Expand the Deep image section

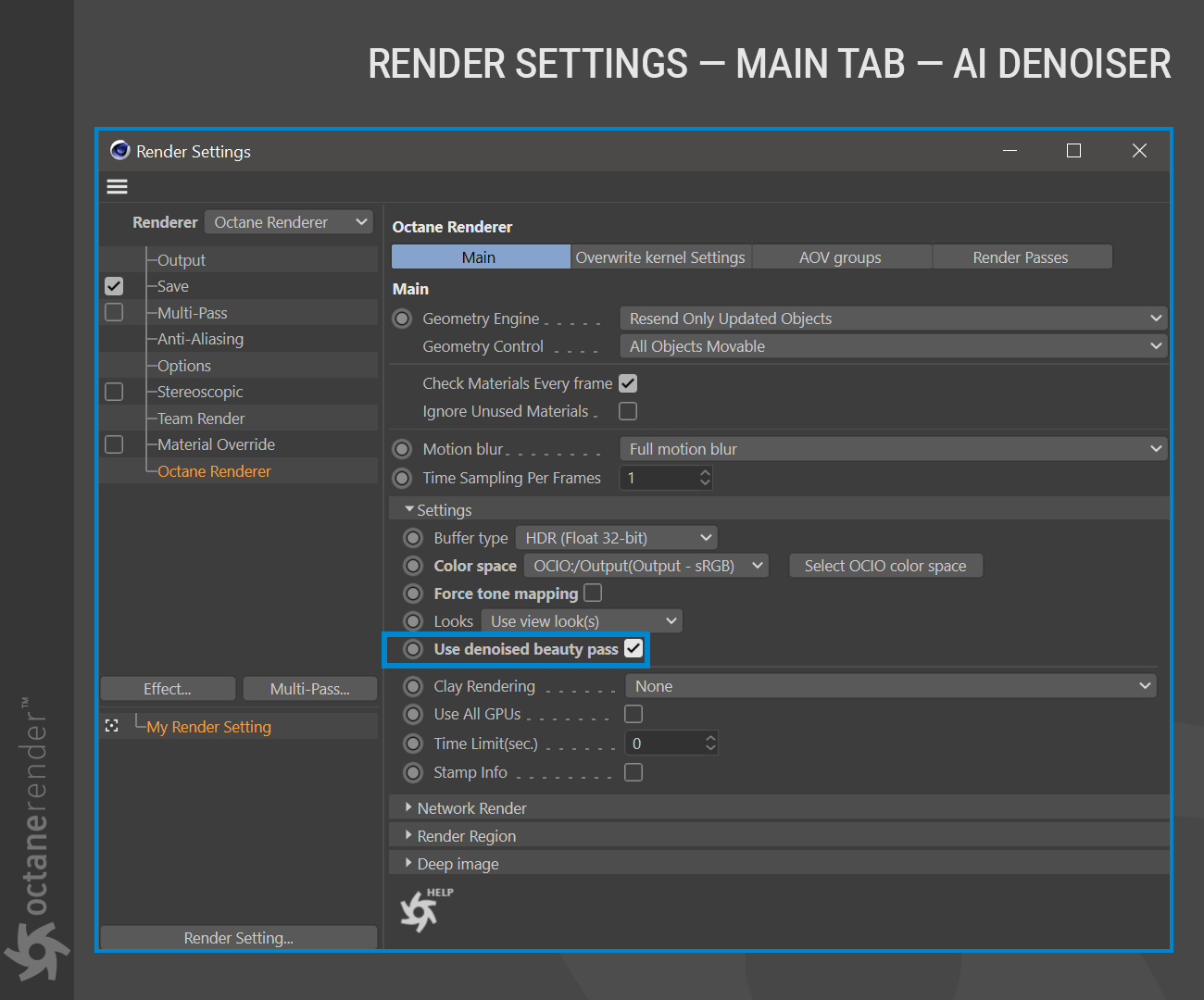coord(409,863)
